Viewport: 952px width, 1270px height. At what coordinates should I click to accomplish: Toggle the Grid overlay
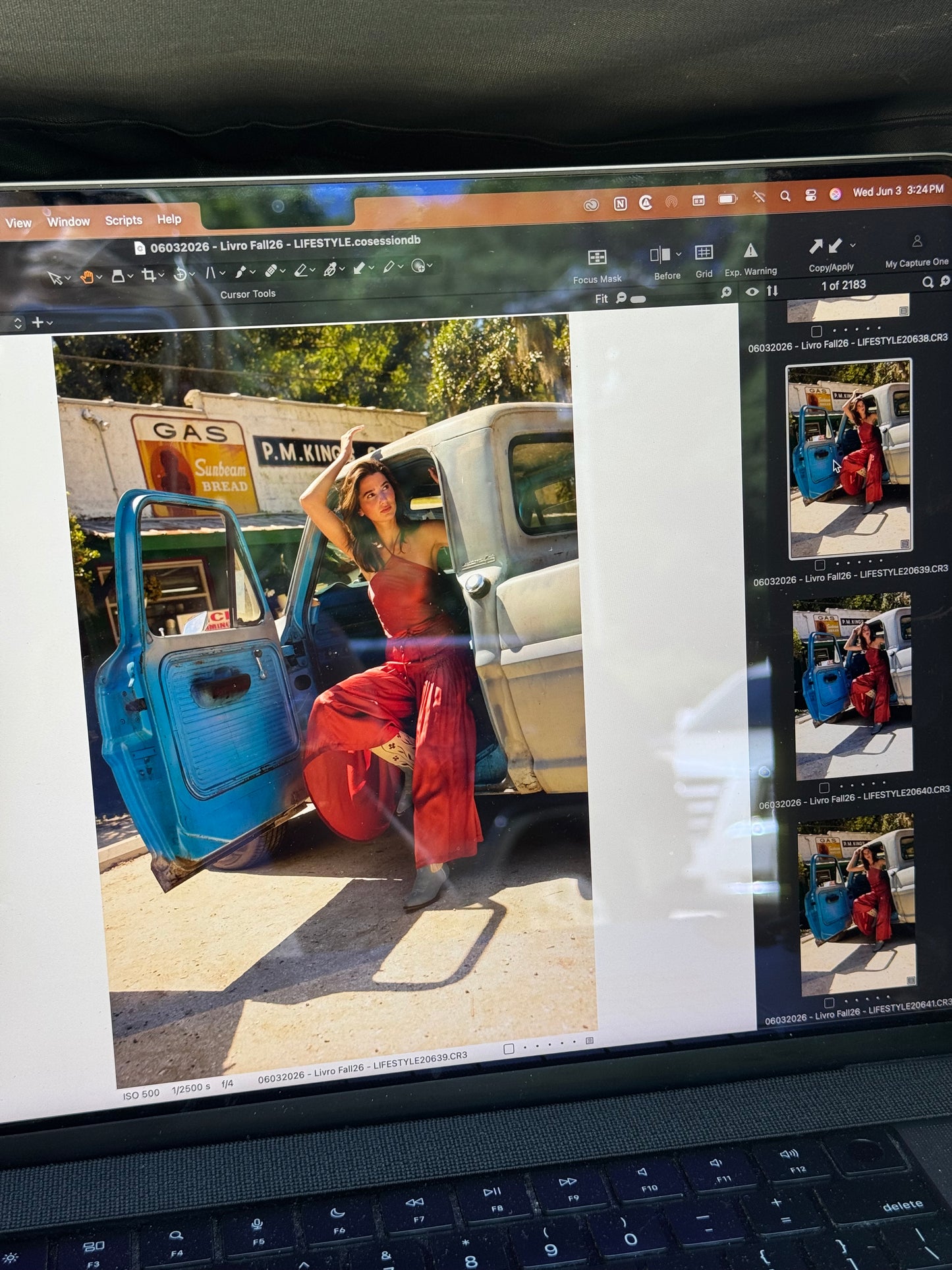(x=704, y=252)
